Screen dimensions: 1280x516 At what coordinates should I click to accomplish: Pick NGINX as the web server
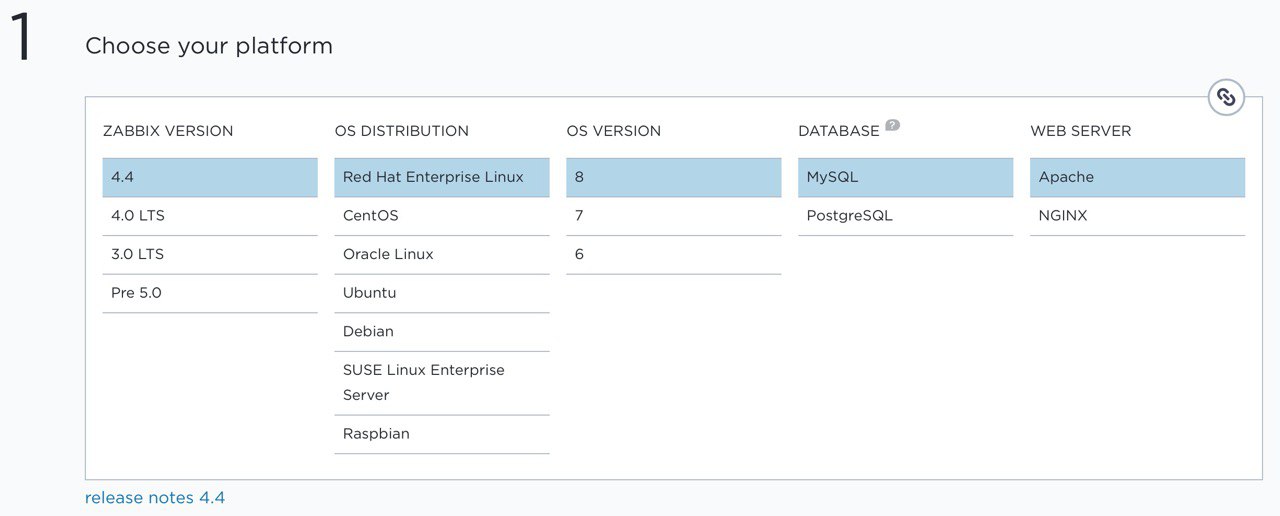coord(1138,216)
